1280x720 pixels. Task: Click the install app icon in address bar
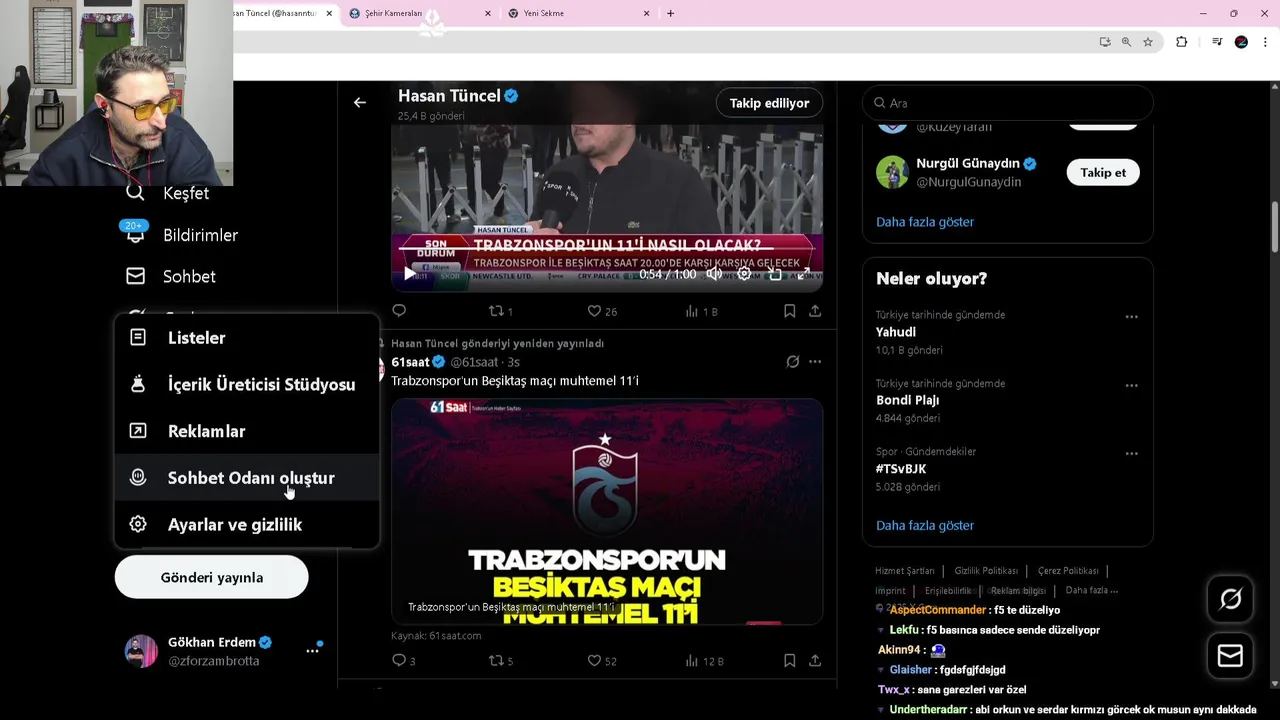point(1104,42)
